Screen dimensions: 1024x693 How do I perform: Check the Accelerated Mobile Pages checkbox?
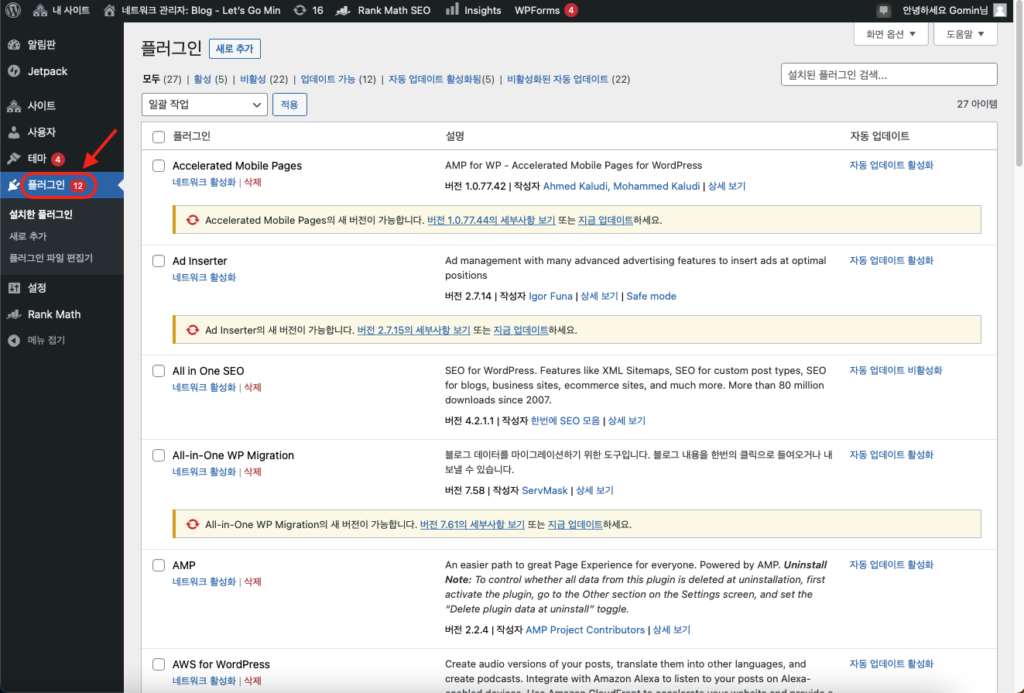(x=159, y=166)
